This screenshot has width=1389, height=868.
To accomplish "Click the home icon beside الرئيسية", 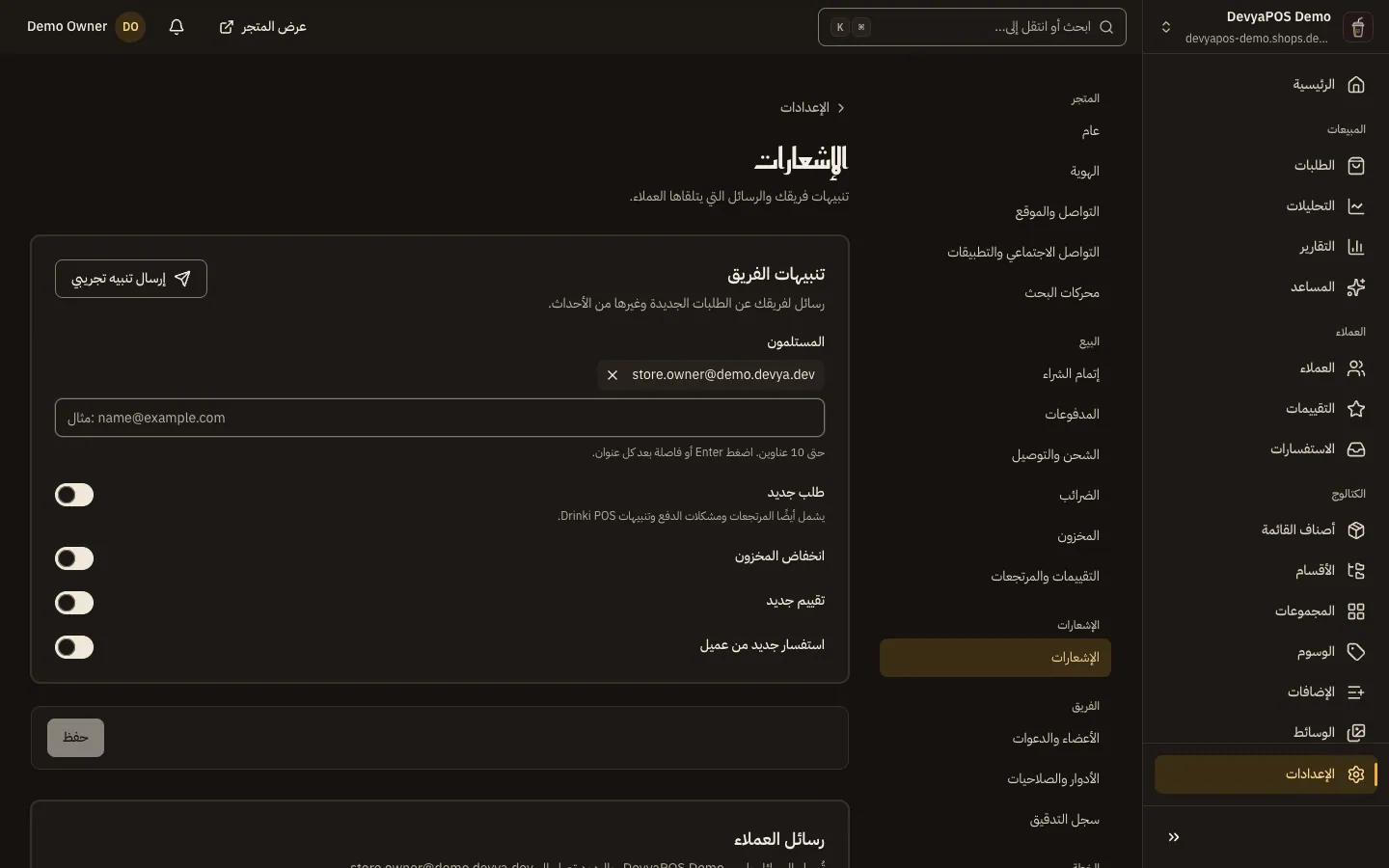I will tap(1356, 85).
